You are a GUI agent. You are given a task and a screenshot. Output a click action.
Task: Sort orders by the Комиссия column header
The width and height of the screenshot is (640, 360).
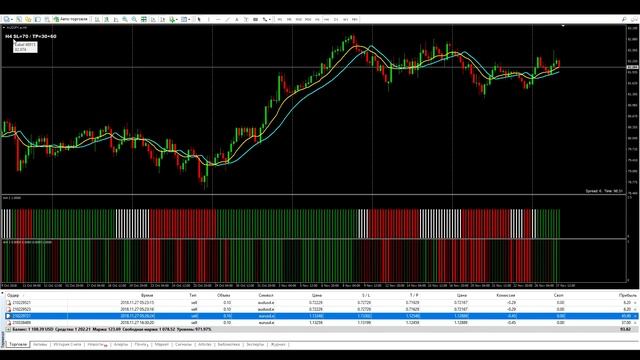coord(506,295)
